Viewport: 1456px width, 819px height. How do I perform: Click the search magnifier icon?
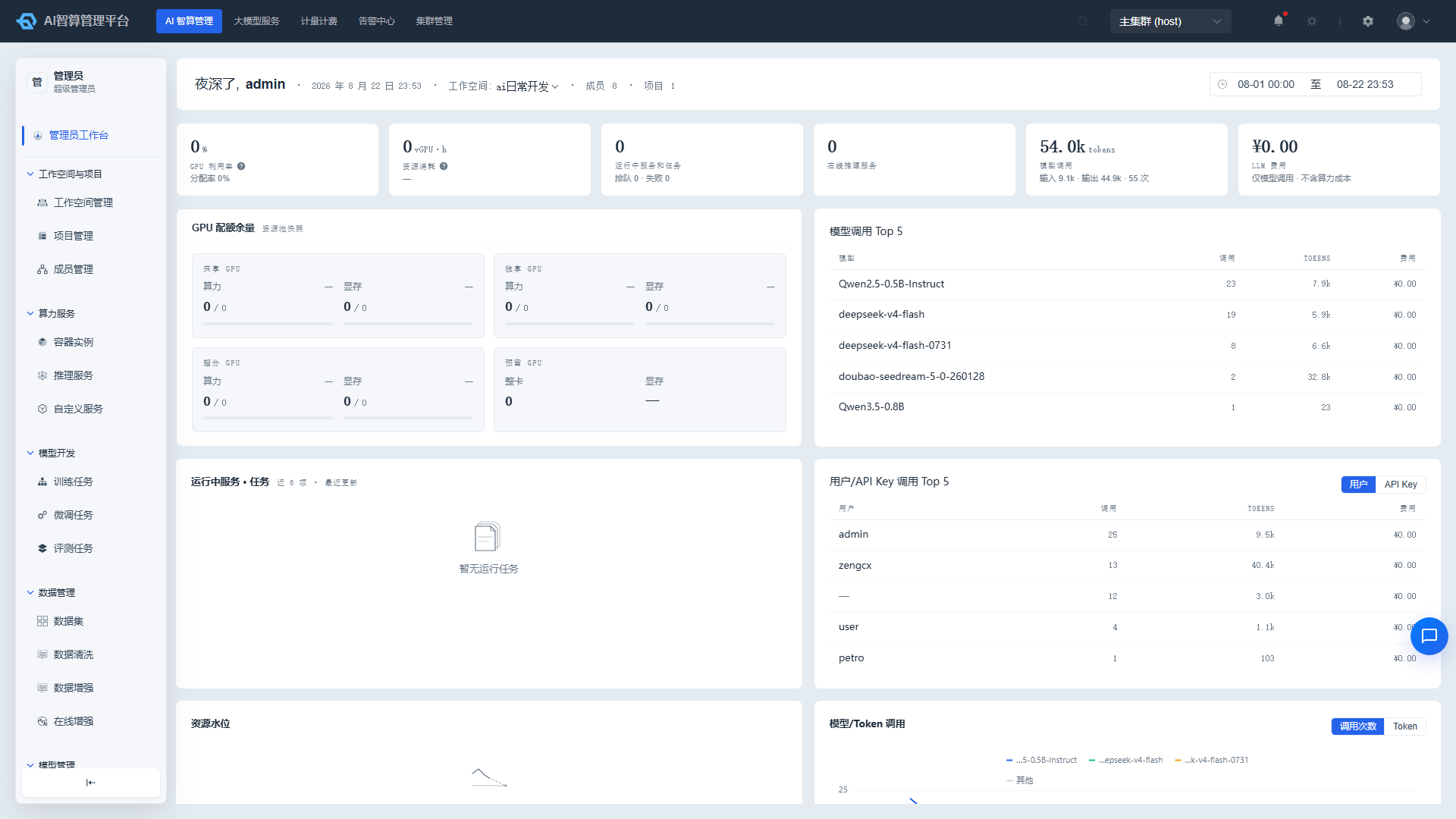click(1083, 21)
